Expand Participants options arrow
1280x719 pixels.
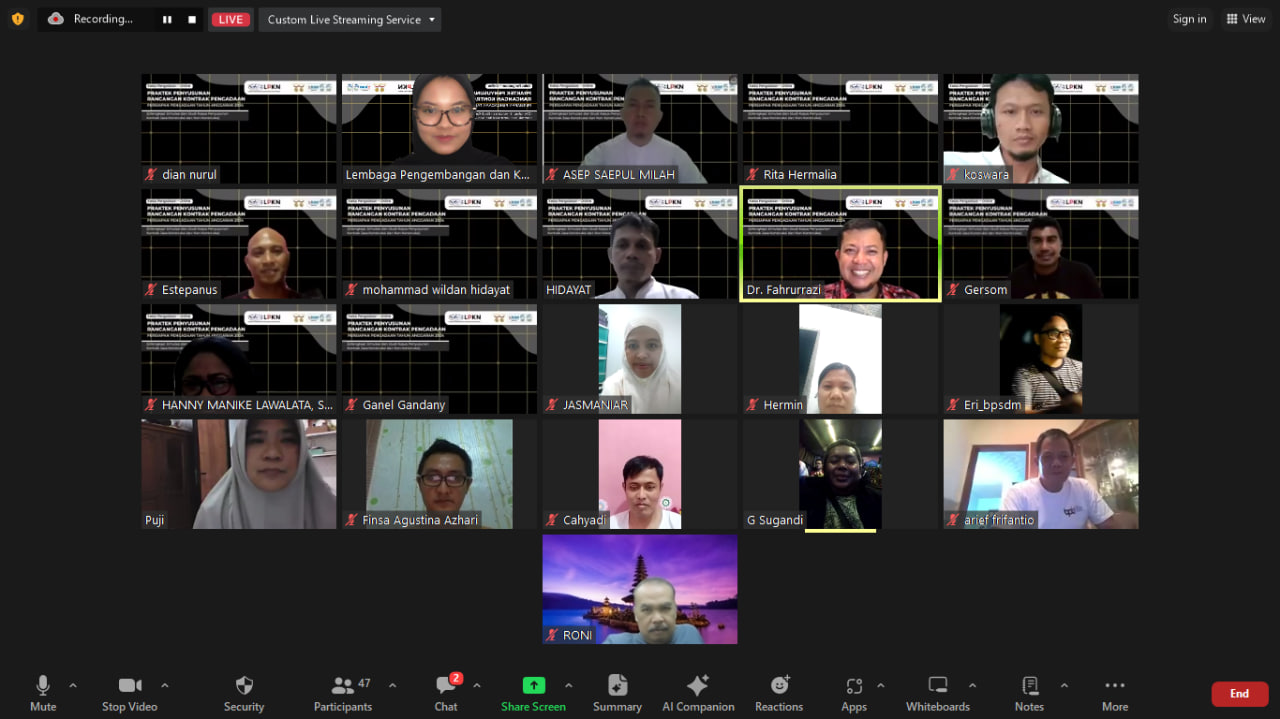392,686
